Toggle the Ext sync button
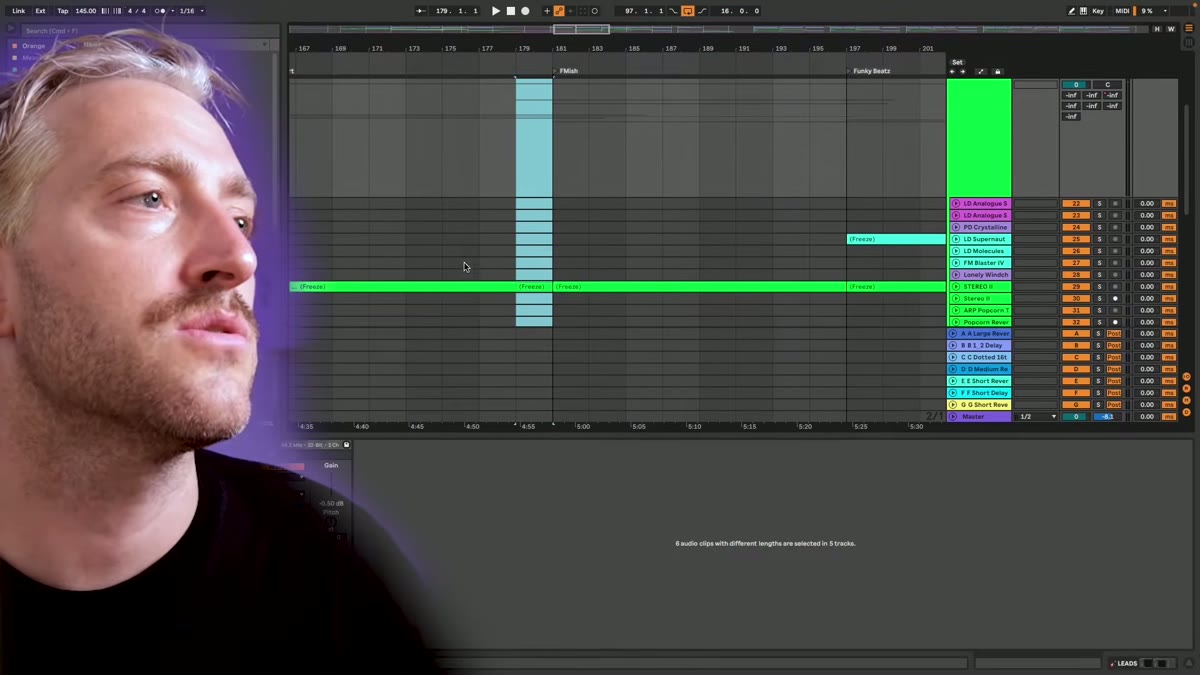This screenshot has width=1200, height=675. tap(40, 11)
